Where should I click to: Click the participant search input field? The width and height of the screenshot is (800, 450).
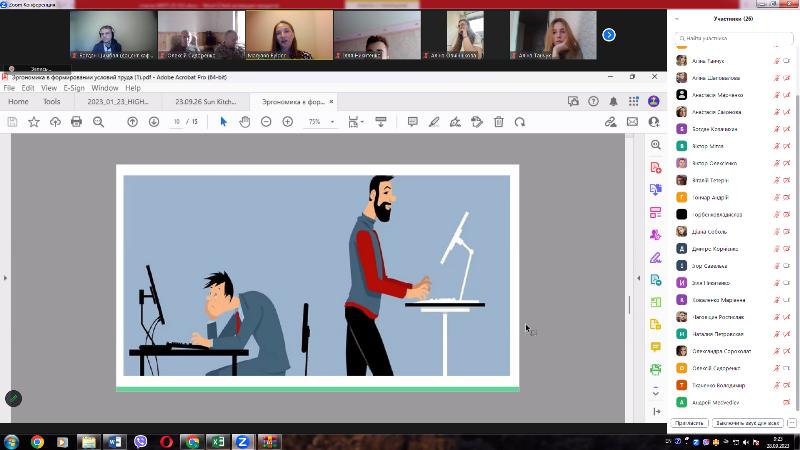(735, 38)
